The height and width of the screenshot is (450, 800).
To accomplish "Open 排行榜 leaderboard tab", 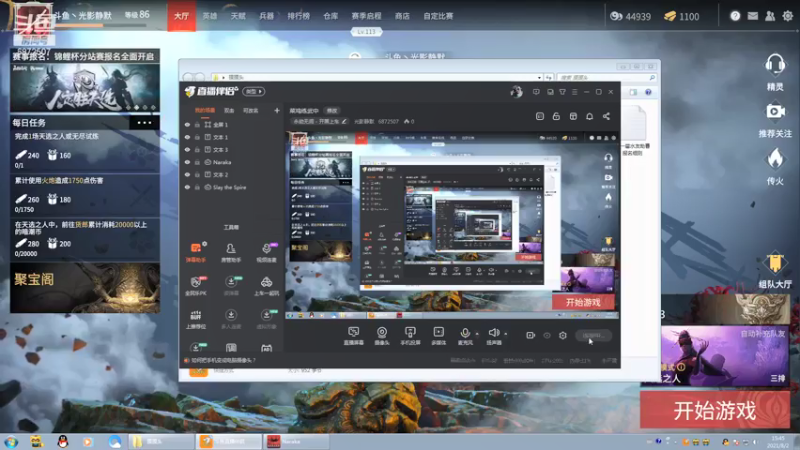I will (x=298, y=16).
